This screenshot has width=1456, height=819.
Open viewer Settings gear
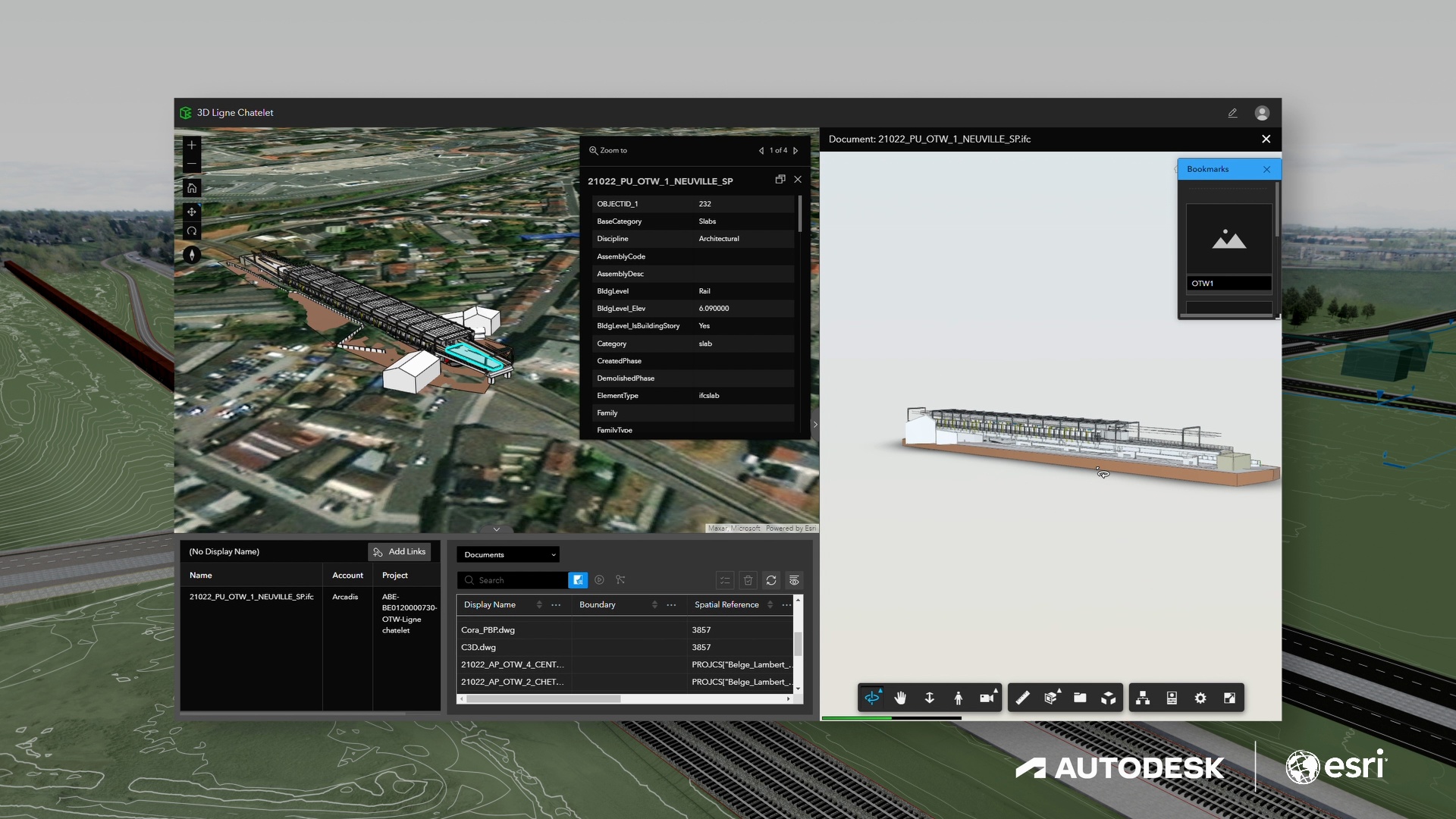(x=1200, y=698)
